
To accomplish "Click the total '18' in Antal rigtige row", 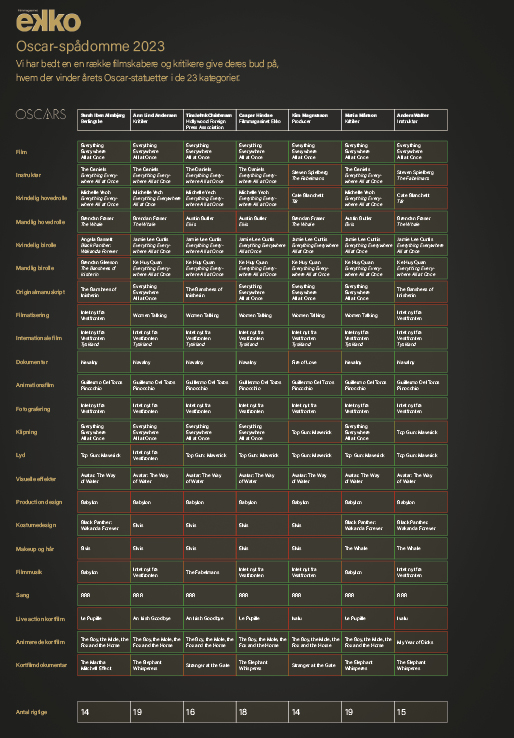I will pyautogui.click(x=262, y=712).
